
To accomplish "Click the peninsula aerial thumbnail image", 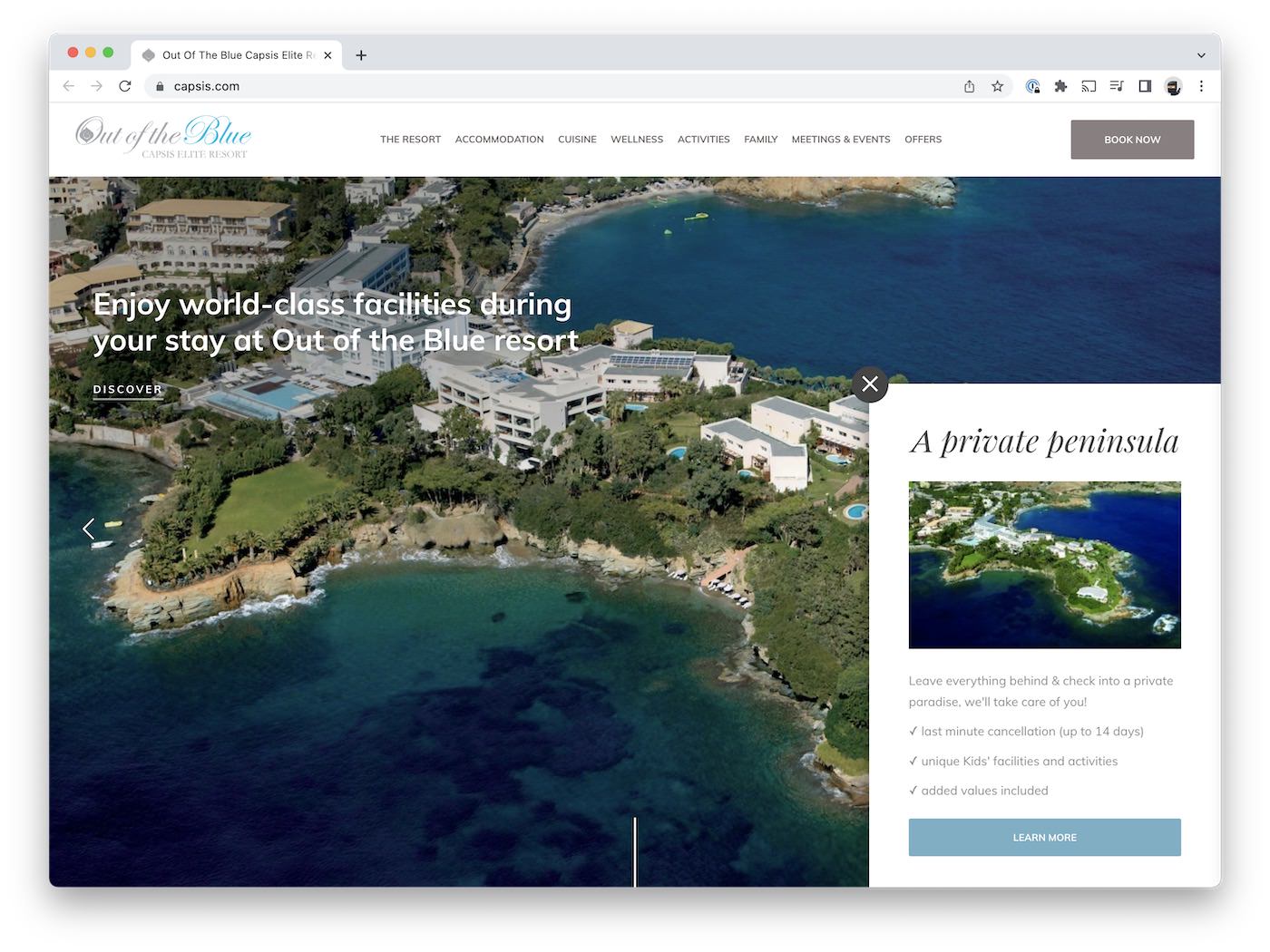I will (x=1044, y=565).
